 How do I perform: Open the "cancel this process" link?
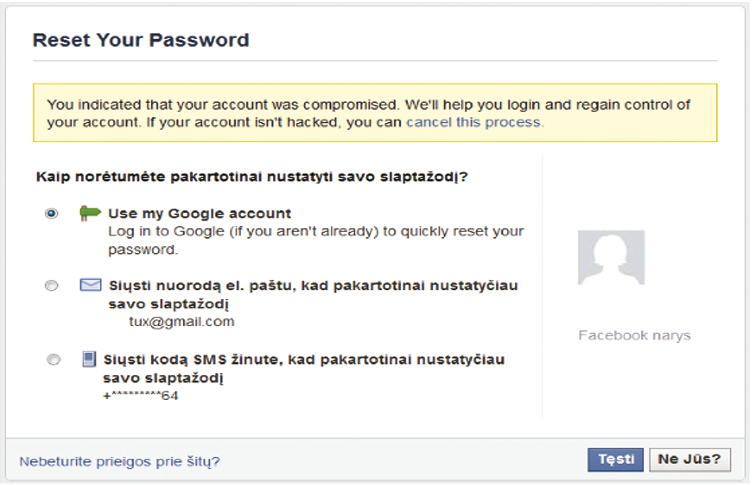(474, 122)
